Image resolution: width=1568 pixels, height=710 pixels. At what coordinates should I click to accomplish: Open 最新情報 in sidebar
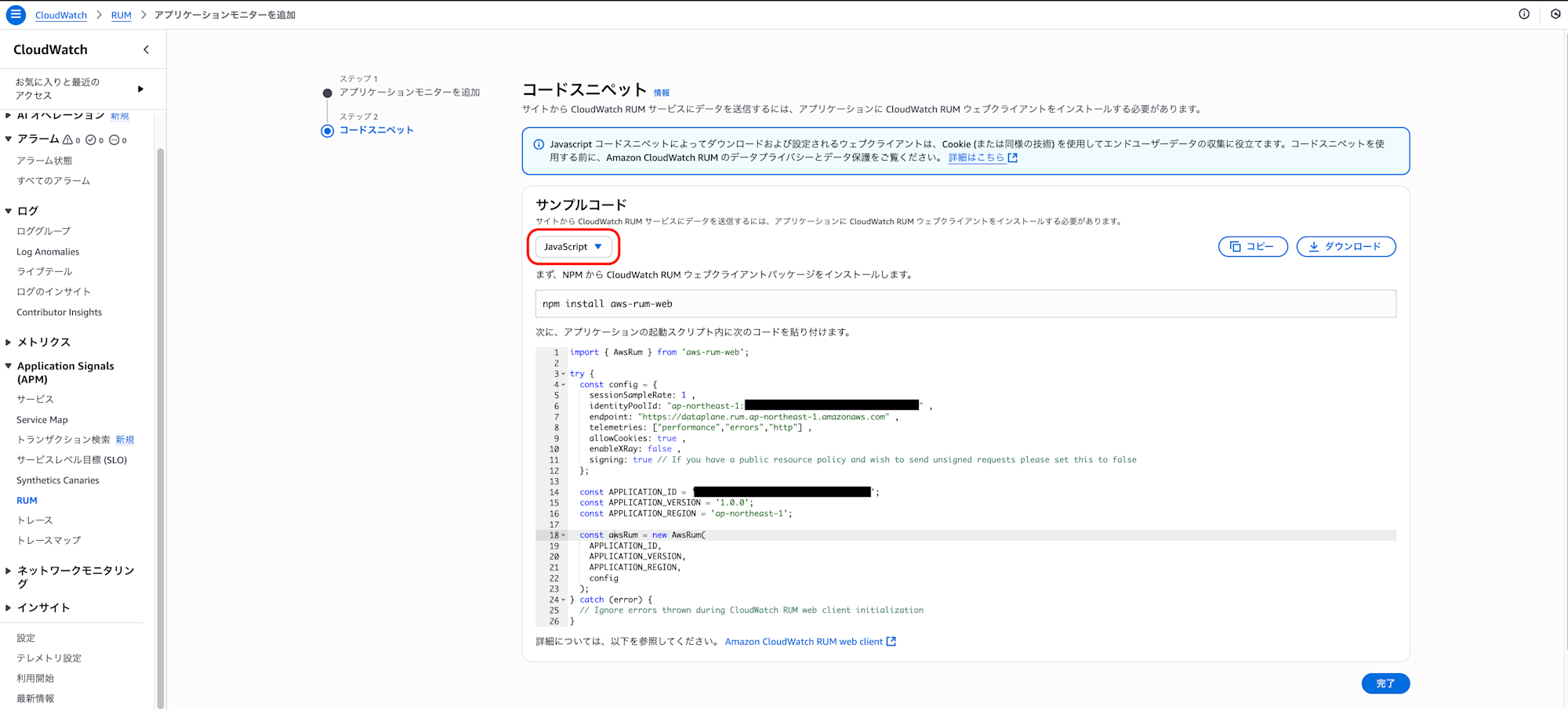[x=35, y=699]
